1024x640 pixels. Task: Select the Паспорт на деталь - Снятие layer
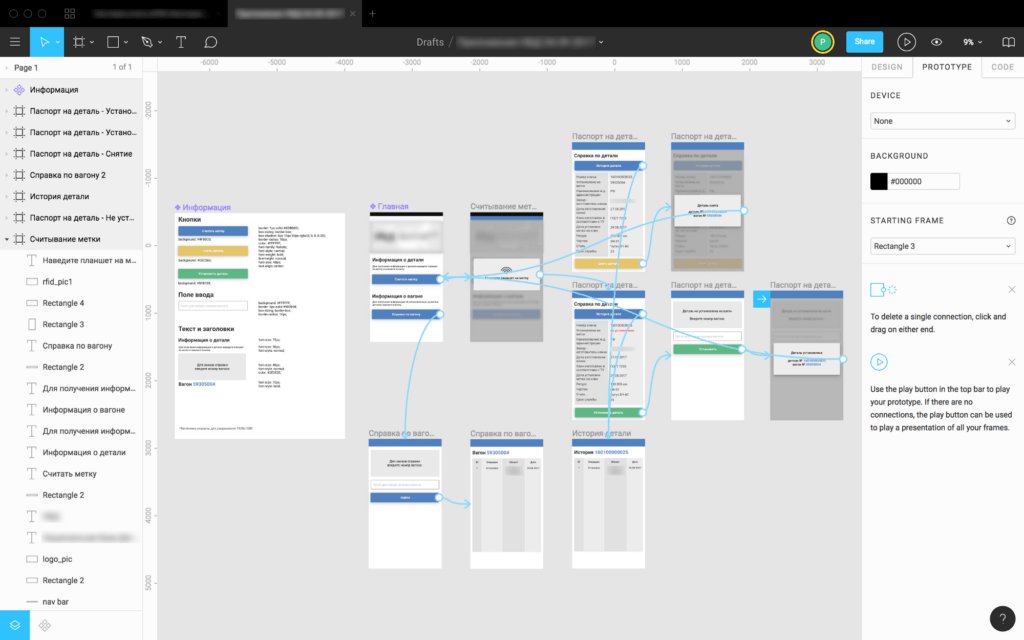[x=71, y=153]
